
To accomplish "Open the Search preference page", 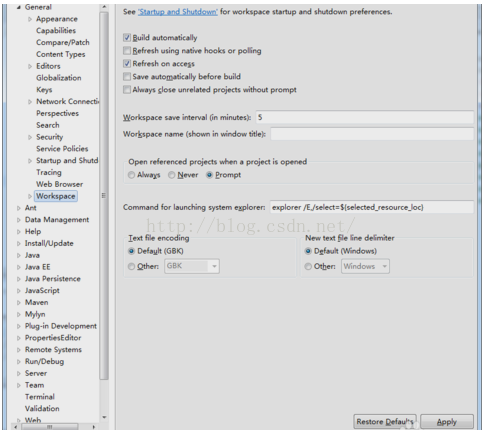I will [48, 125].
